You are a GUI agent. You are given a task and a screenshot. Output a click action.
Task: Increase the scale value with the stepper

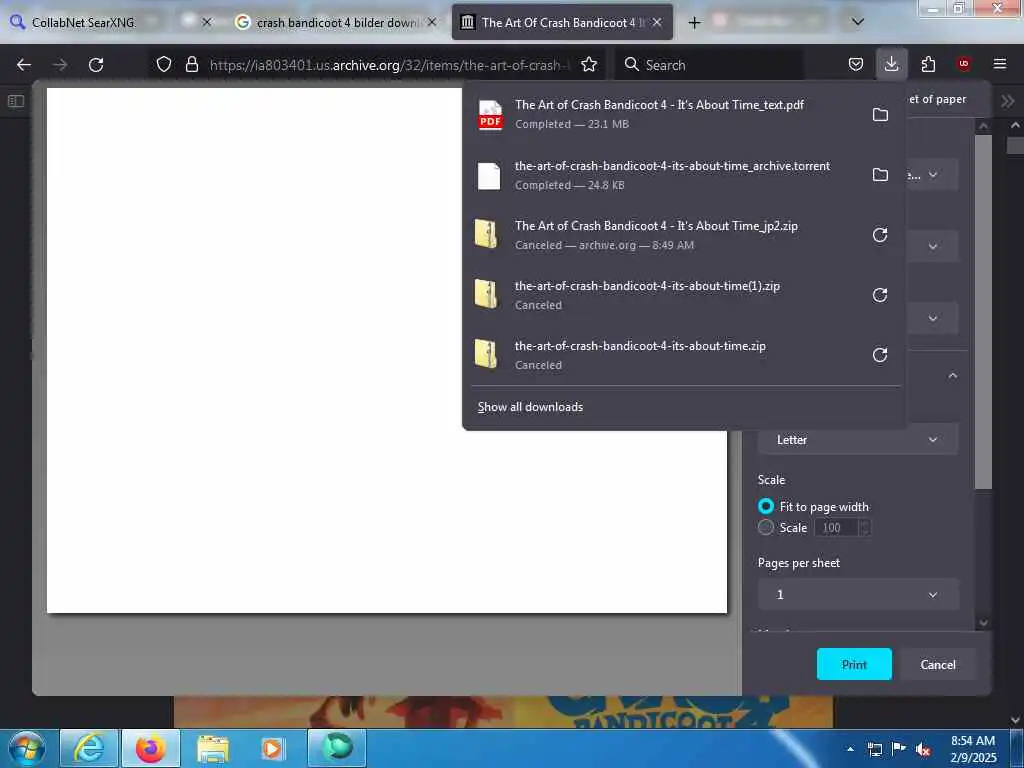[865, 523]
